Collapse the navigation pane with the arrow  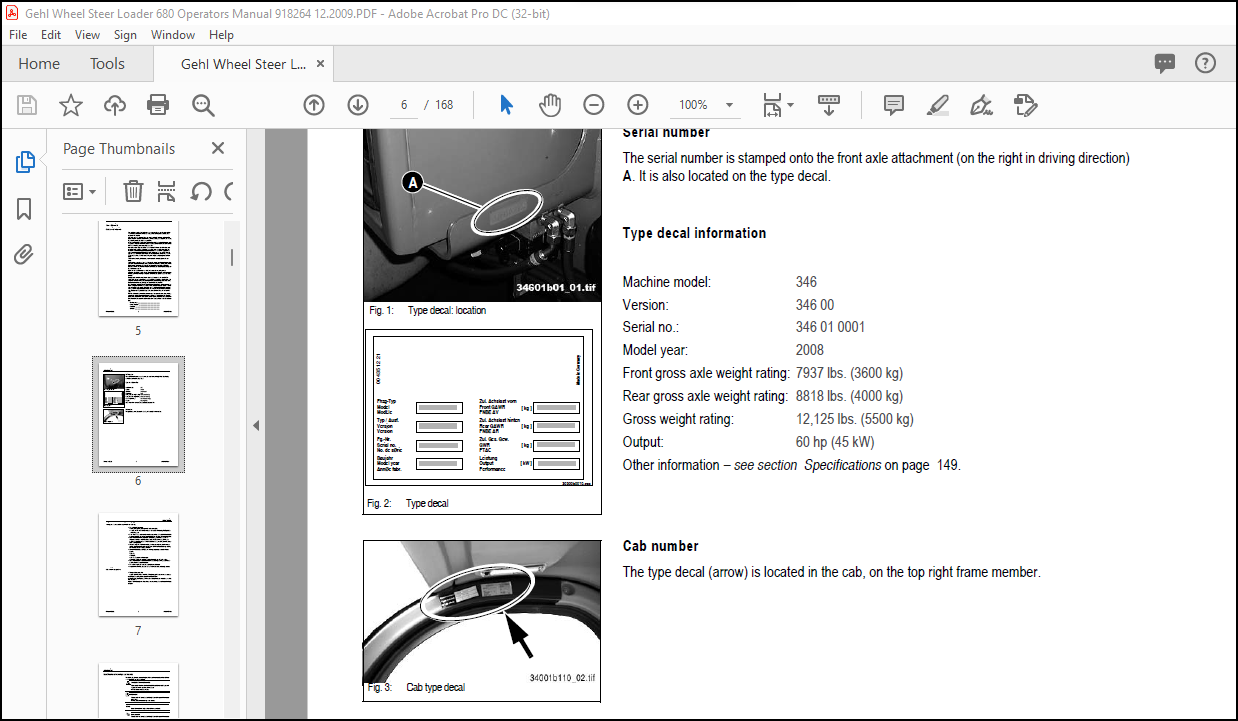(256, 425)
